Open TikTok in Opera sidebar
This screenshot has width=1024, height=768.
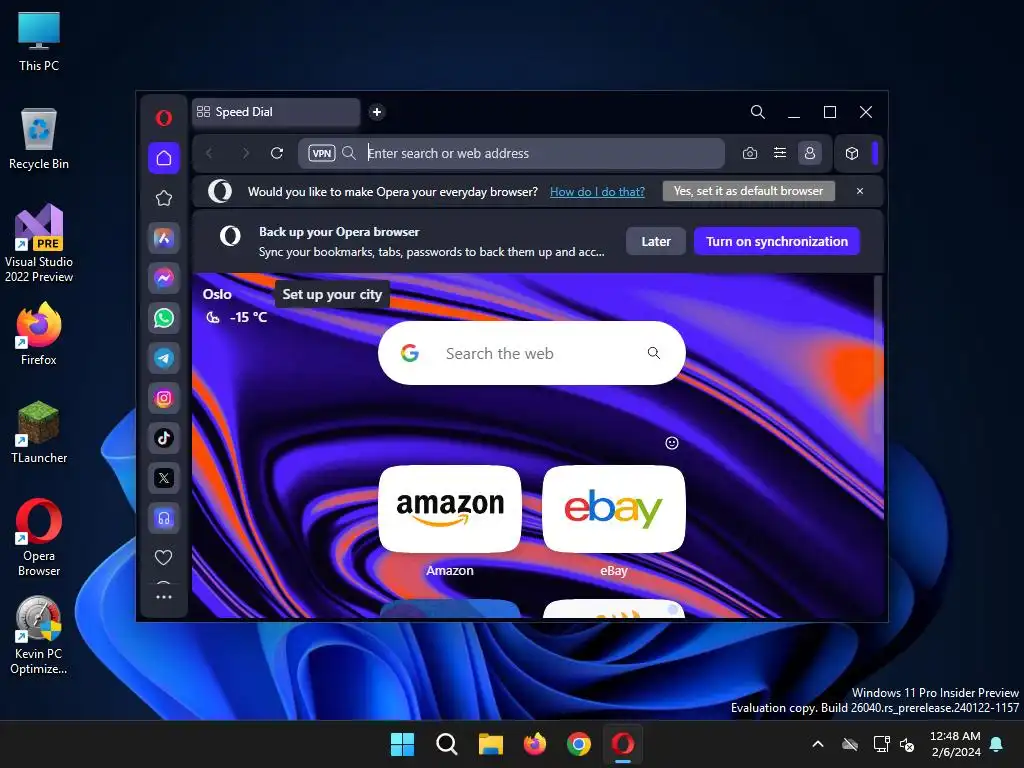[164, 438]
